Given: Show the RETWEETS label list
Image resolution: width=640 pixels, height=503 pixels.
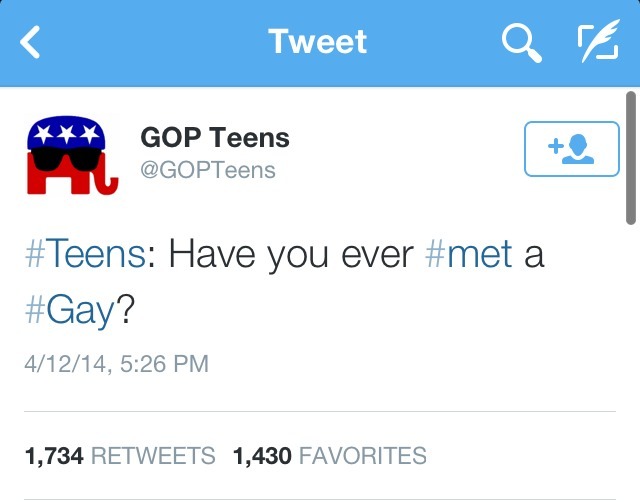Looking at the screenshot, I should (153, 456).
